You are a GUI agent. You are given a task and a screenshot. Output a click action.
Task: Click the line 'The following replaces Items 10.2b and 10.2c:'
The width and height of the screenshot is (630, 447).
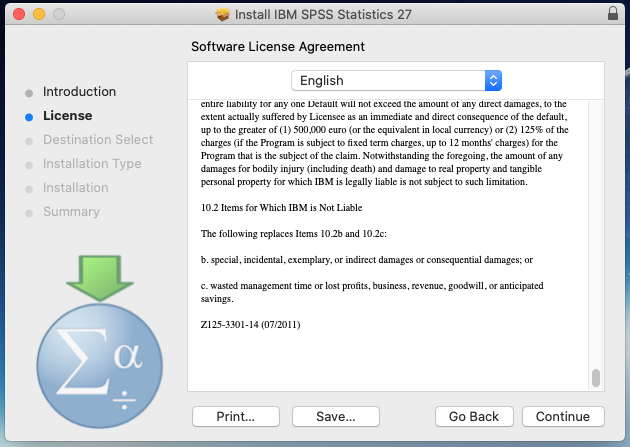(294, 234)
